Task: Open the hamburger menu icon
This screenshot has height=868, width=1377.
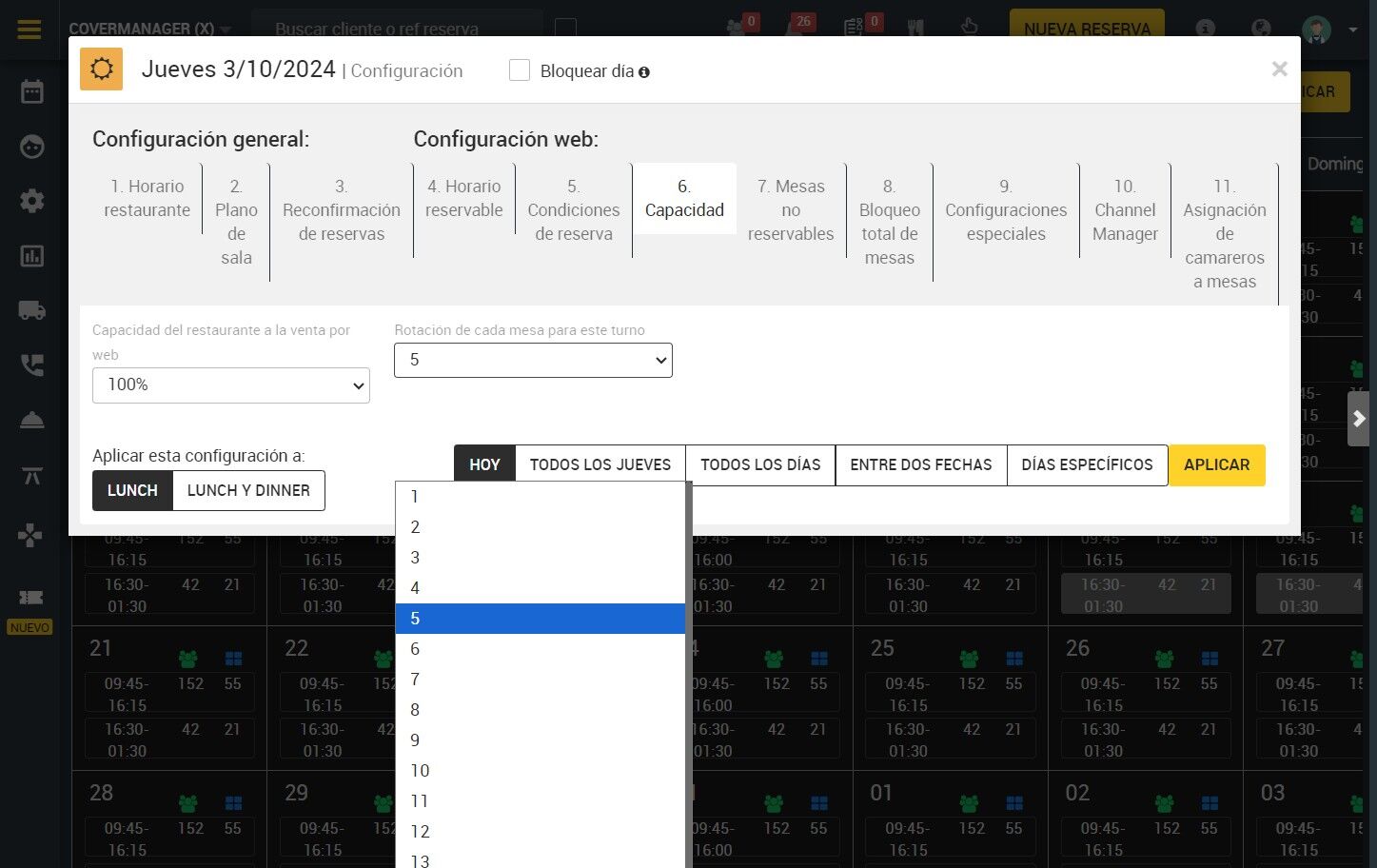Action: 30,30
